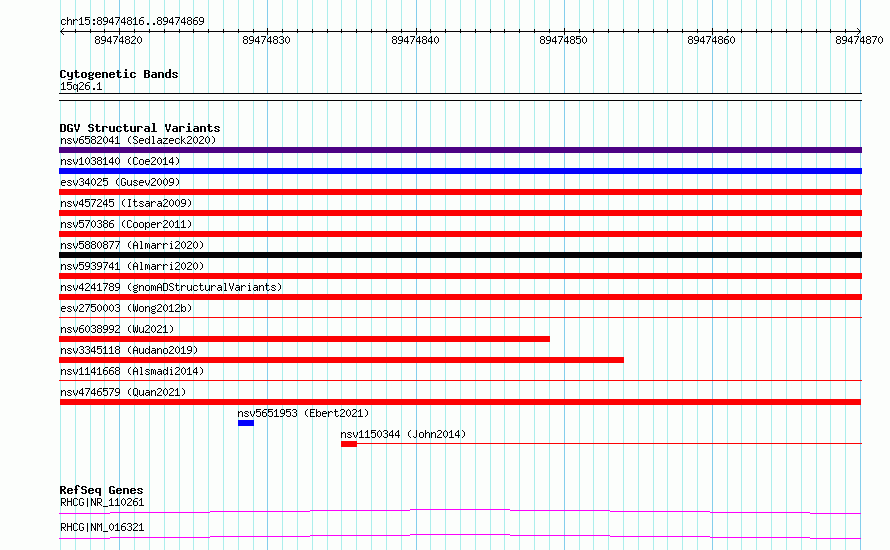Click the red esv34025 variant bar
This screenshot has height=550, width=890.
pyautogui.click(x=460, y=192)
